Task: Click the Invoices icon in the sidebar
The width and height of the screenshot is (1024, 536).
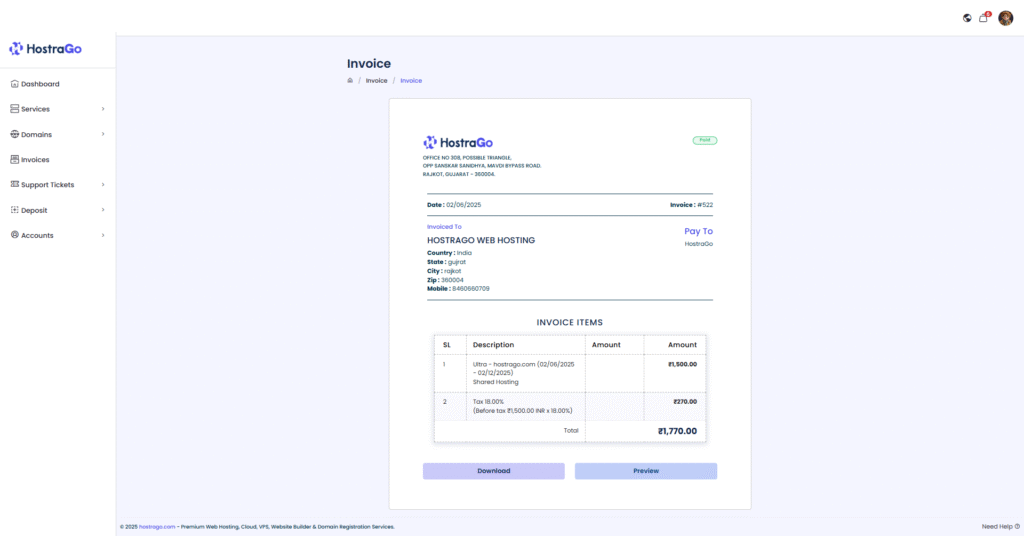Action: [x=14, y=159]
